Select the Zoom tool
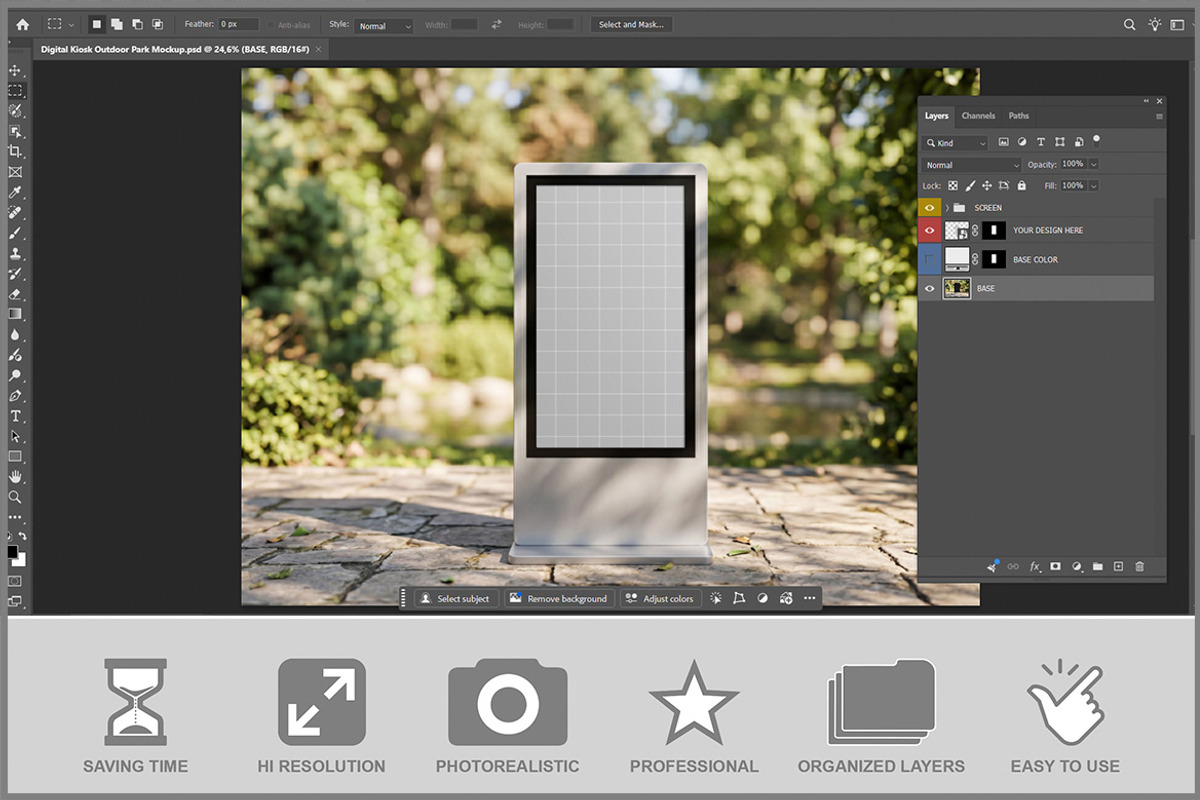The height and width of the screenshot is (800, 1200). tap(15, 497)
